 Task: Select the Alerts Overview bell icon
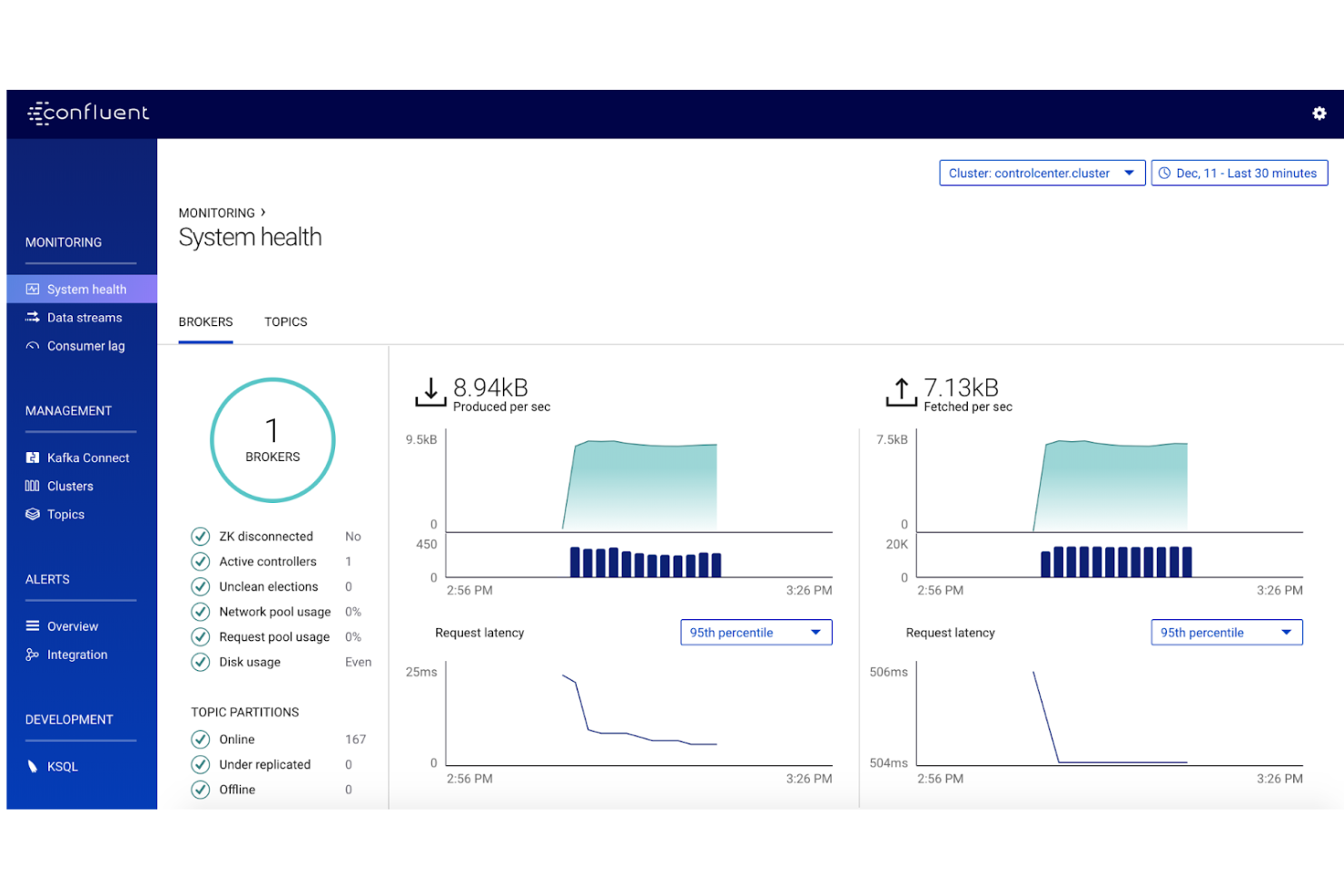(x=32, y=626)
